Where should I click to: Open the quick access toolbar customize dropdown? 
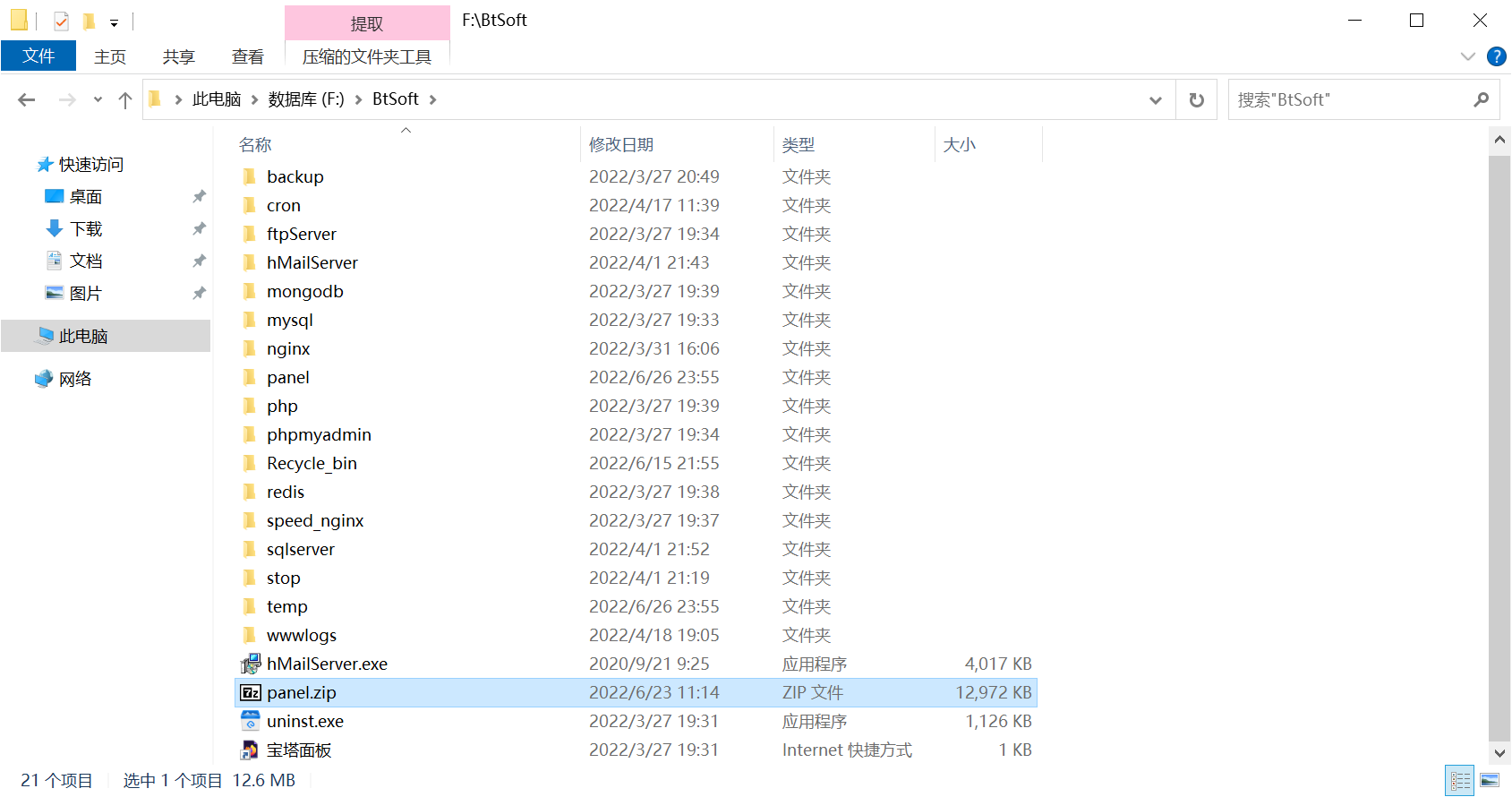click(114, 22)
